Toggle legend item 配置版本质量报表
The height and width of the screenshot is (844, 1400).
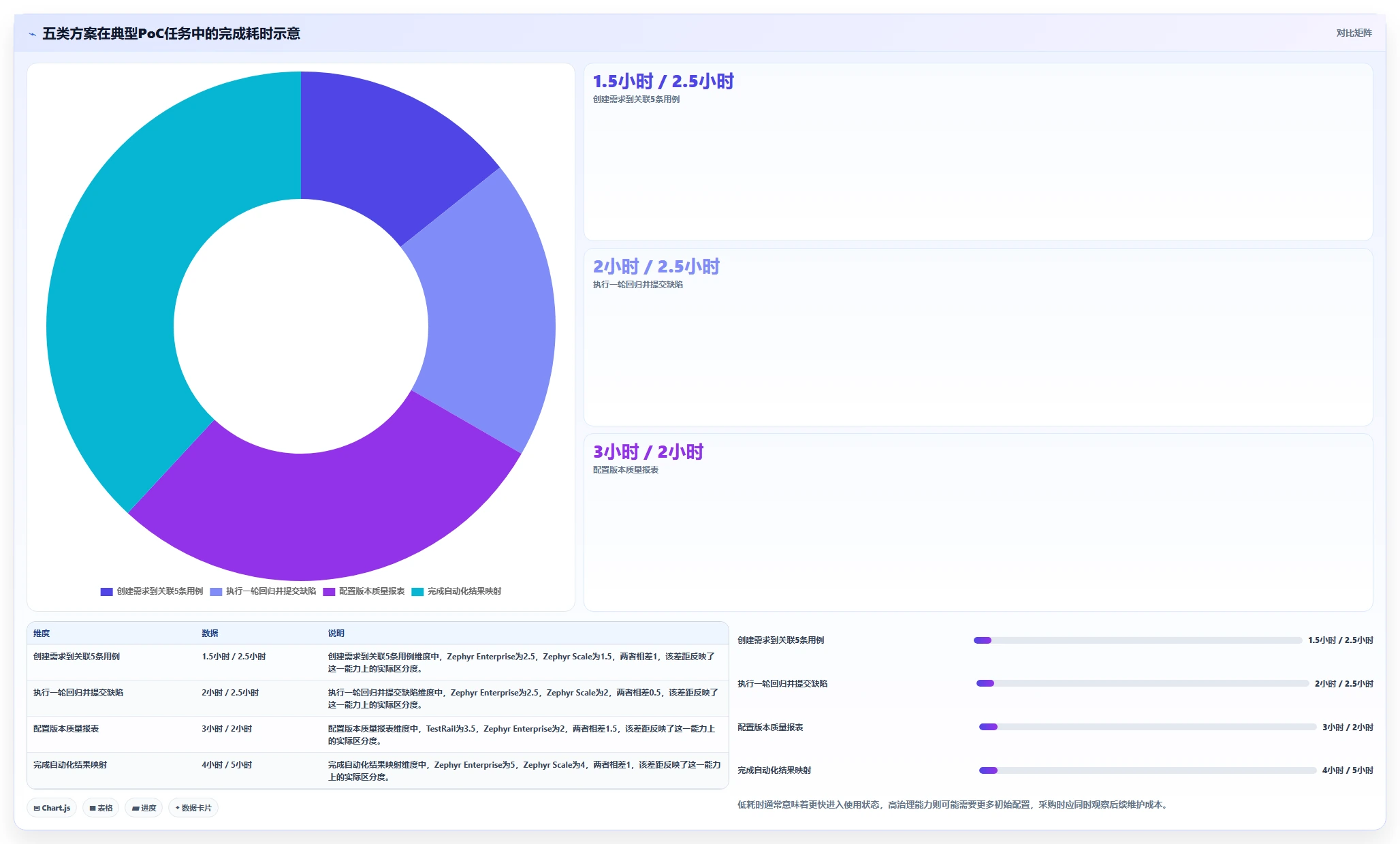point(364,591)
